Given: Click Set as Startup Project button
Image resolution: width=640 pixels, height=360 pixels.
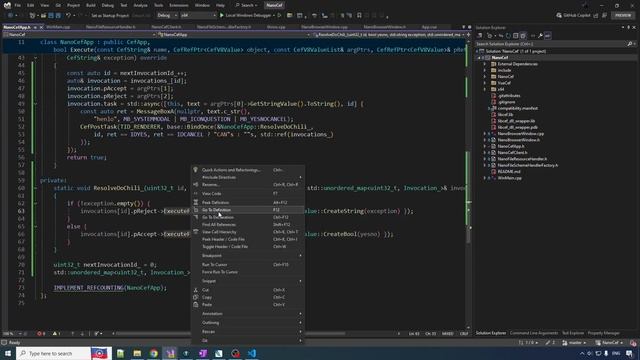Looking at the screenshot, I should 110,16.
